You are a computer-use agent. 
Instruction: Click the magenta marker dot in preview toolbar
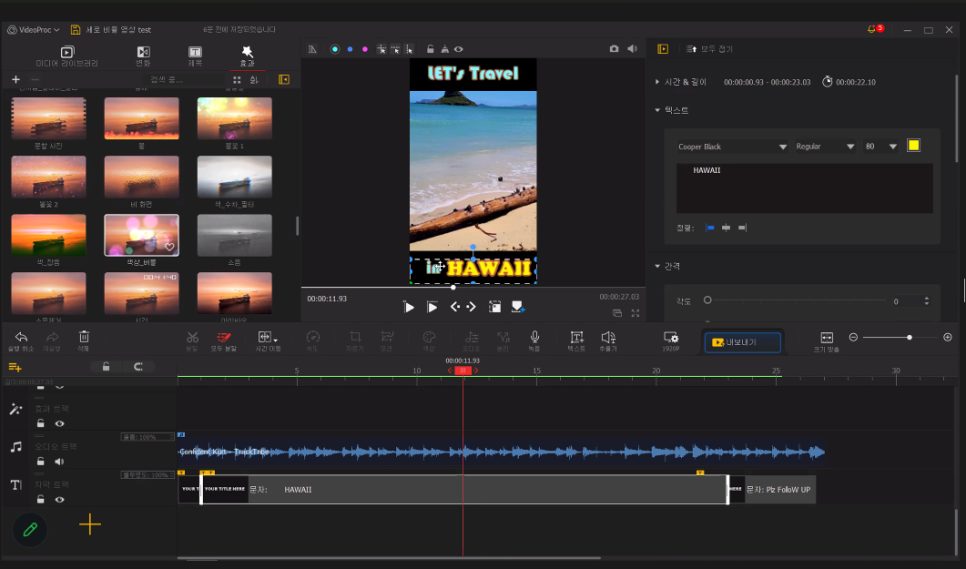click(x=365, y=49)
